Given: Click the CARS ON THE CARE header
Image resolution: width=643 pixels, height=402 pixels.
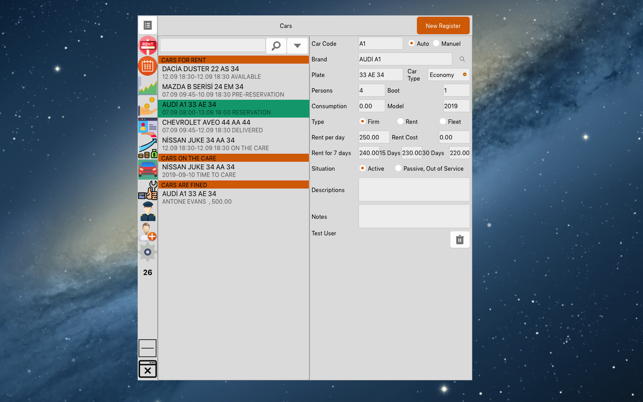Looking at the screenshot, I should [x=233, y=158].
